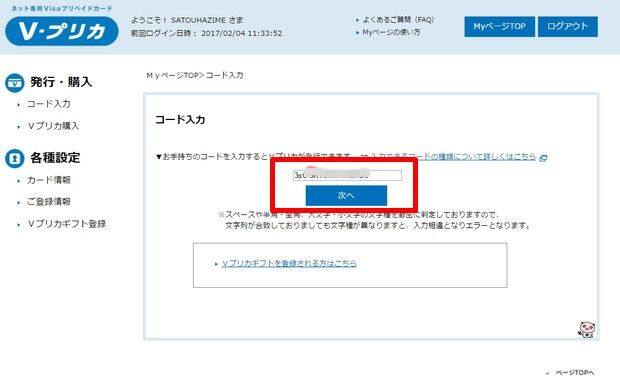
Task: Open Vプリカギフト登録 in the sidebar
Action: 66,224
